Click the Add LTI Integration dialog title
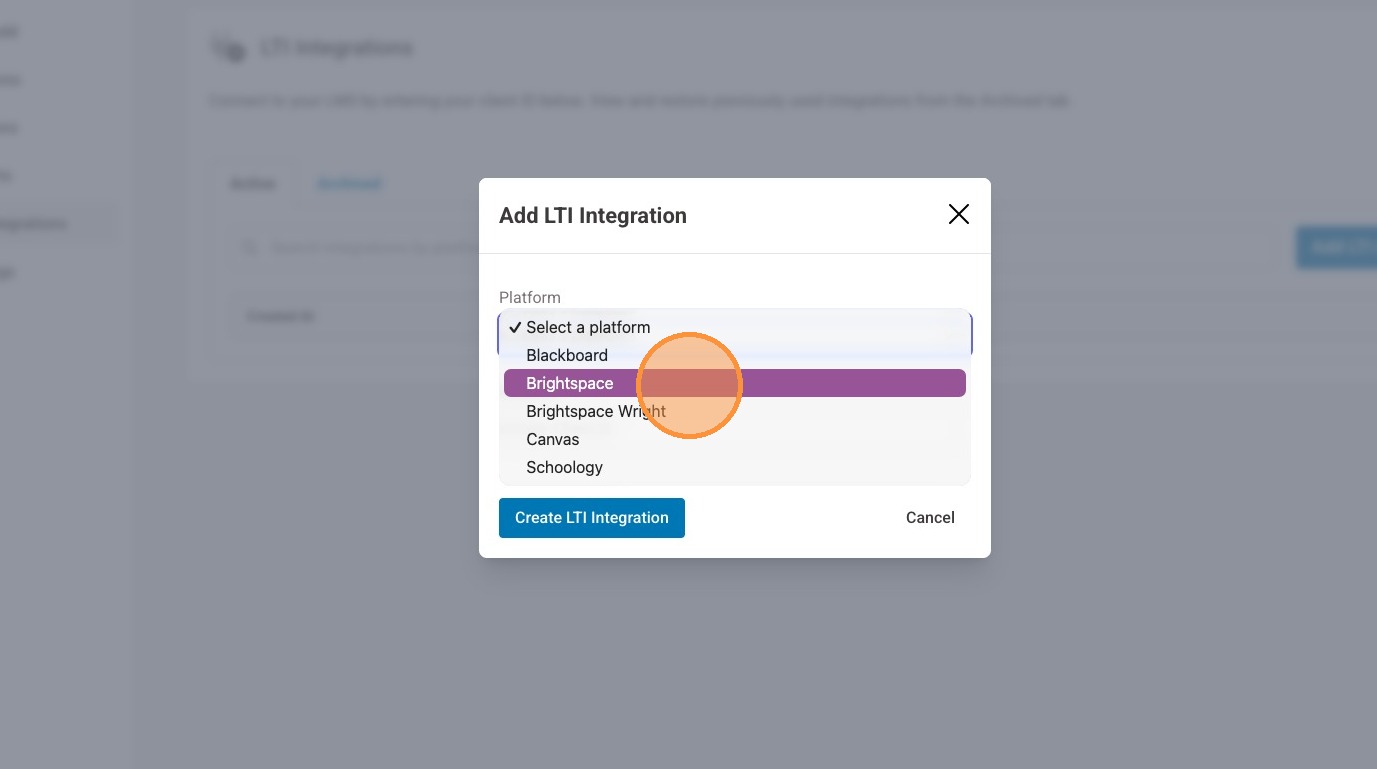 coord(592,215)
